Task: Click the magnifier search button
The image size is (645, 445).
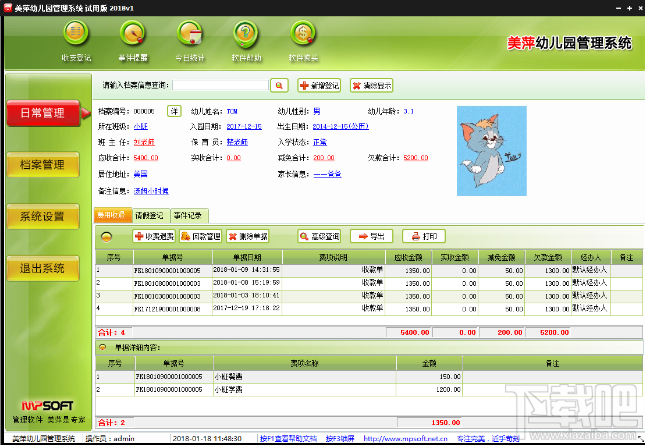Action: [279, 85]
